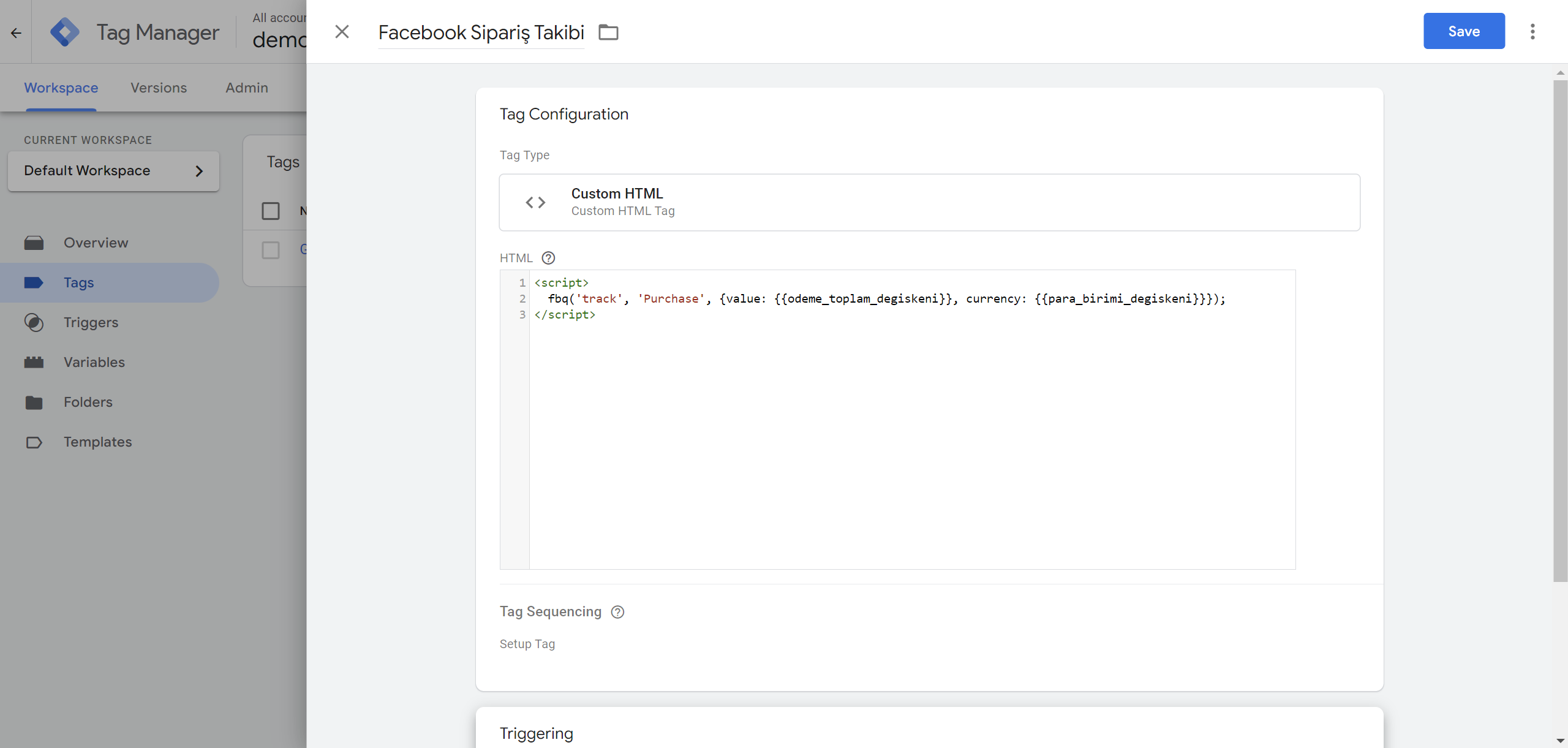Open the Tag Sequencing help icon
The height and width of the screenshot is (748, 1568).
(x=617, y=612)
